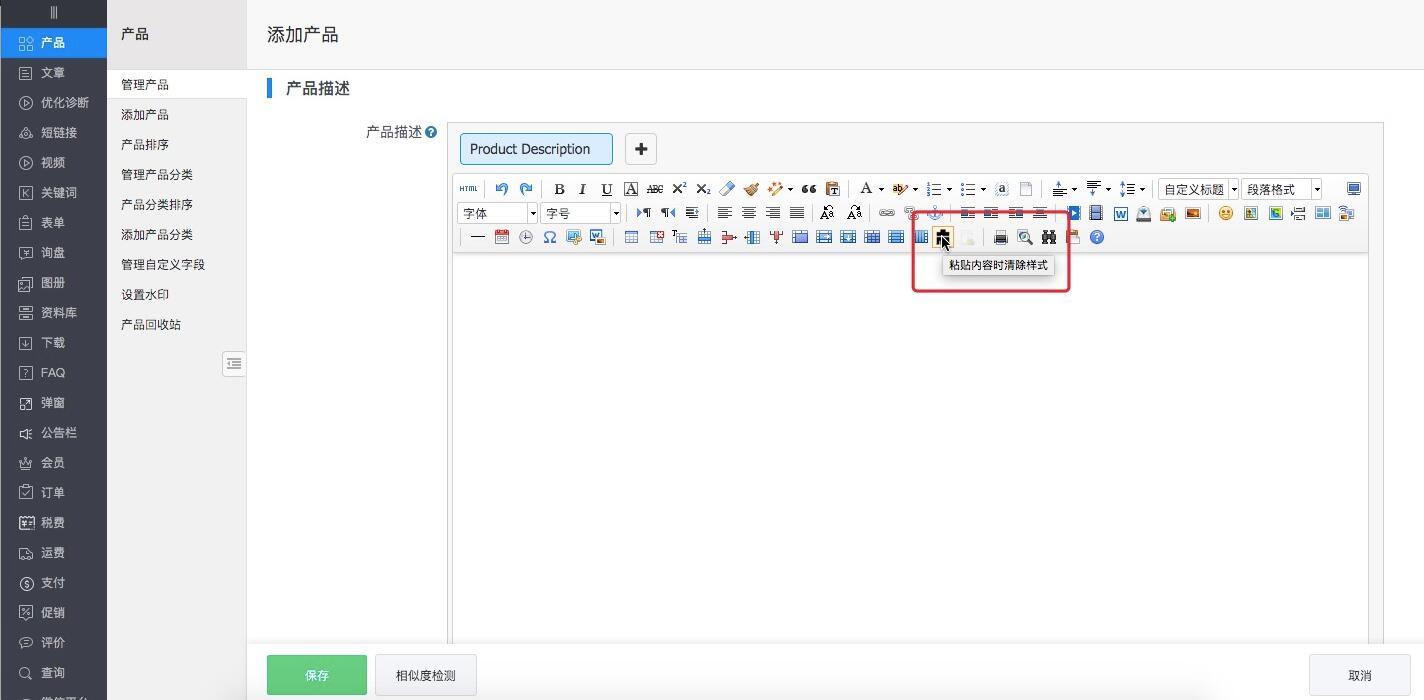The width and height of the screenshot is (1424, 700).
Task: Switch editor to HTML source view
Action: click(467, 188)
